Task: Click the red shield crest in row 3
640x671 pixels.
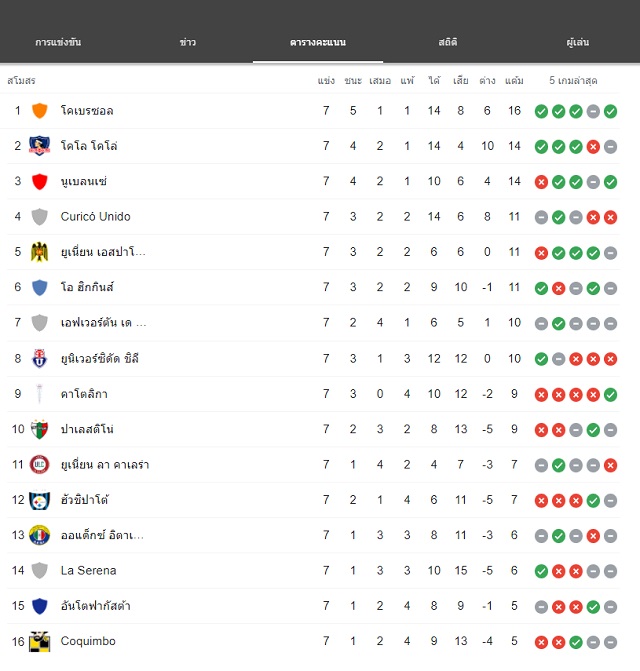Action: (39, 181)
